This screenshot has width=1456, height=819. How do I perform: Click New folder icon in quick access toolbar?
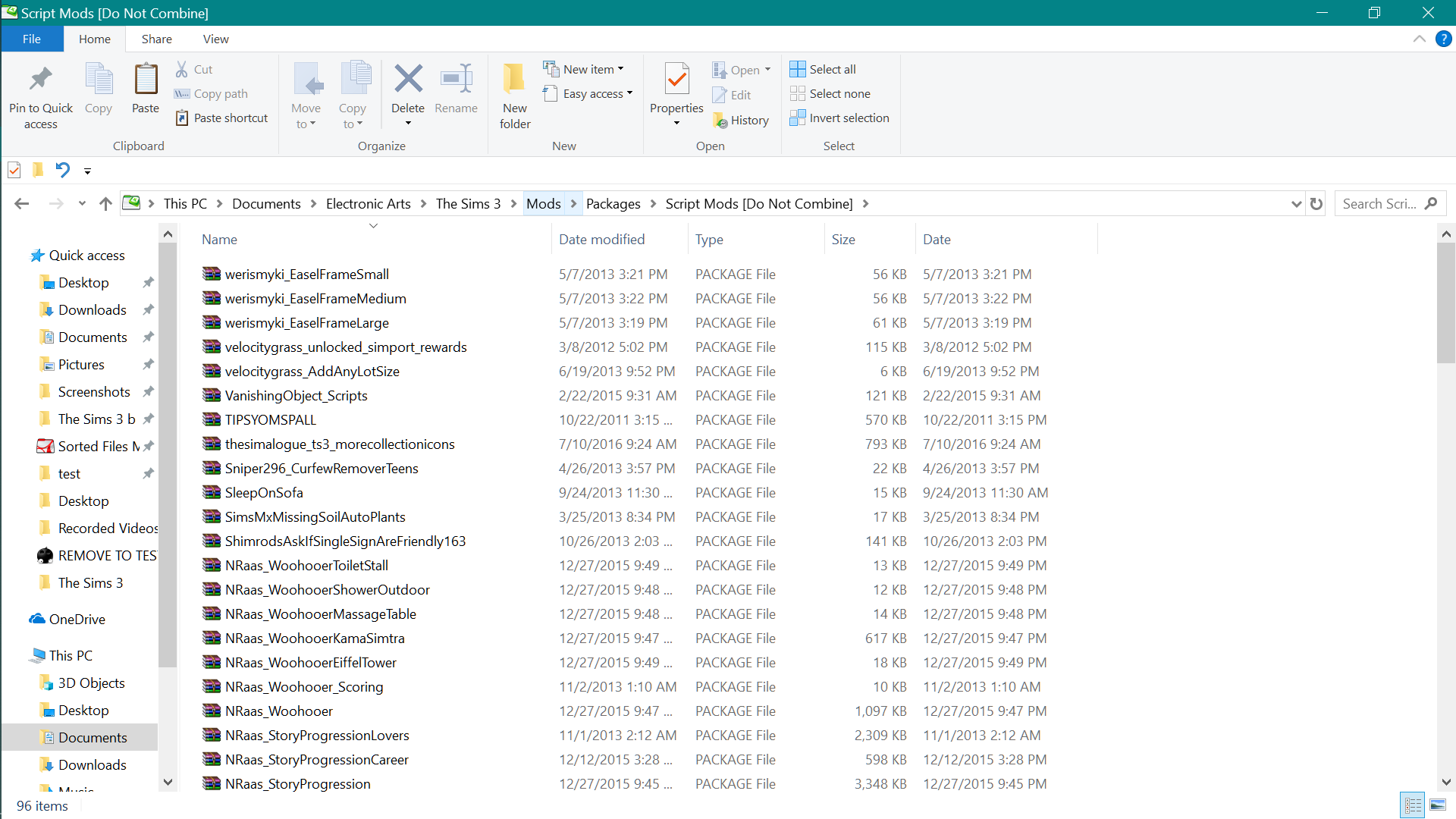pos(38,170)
